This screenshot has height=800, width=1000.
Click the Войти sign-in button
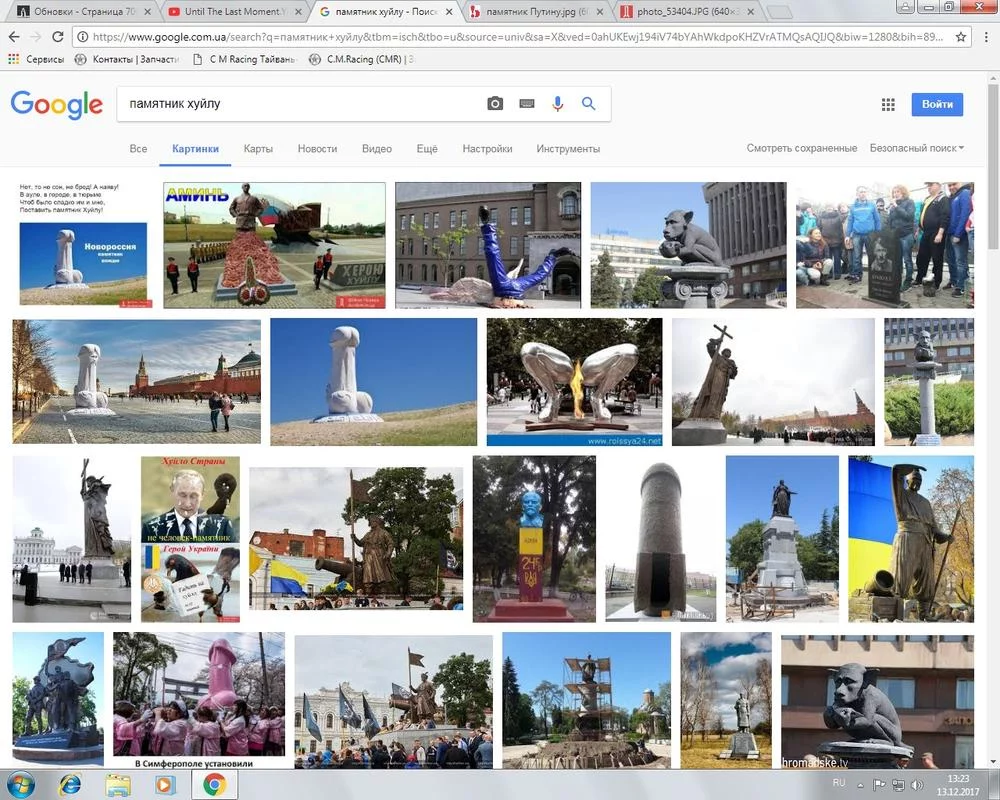[x=938, y=104]
